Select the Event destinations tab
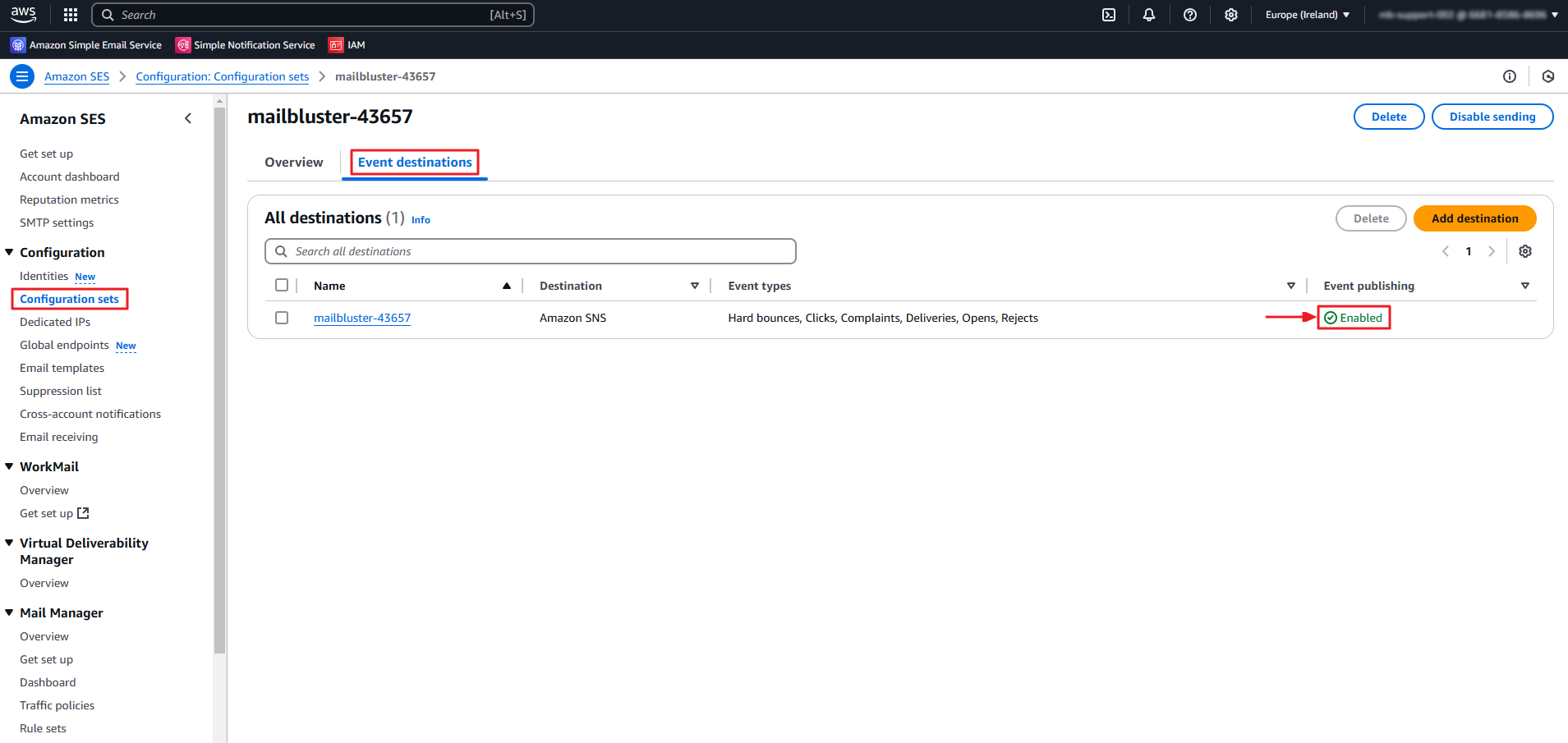This screenshot has height=743, width=1568. click(x=415, y=163)
